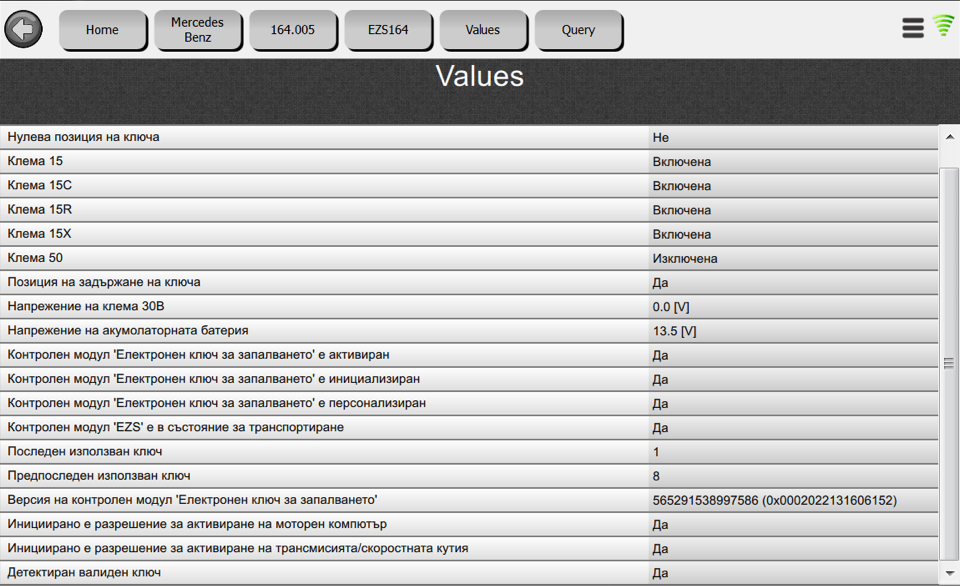Click the vertical scrollbar thumb grip
This screenshot has height=586, width=960.
pyautogui.click(x=949, y=364)
